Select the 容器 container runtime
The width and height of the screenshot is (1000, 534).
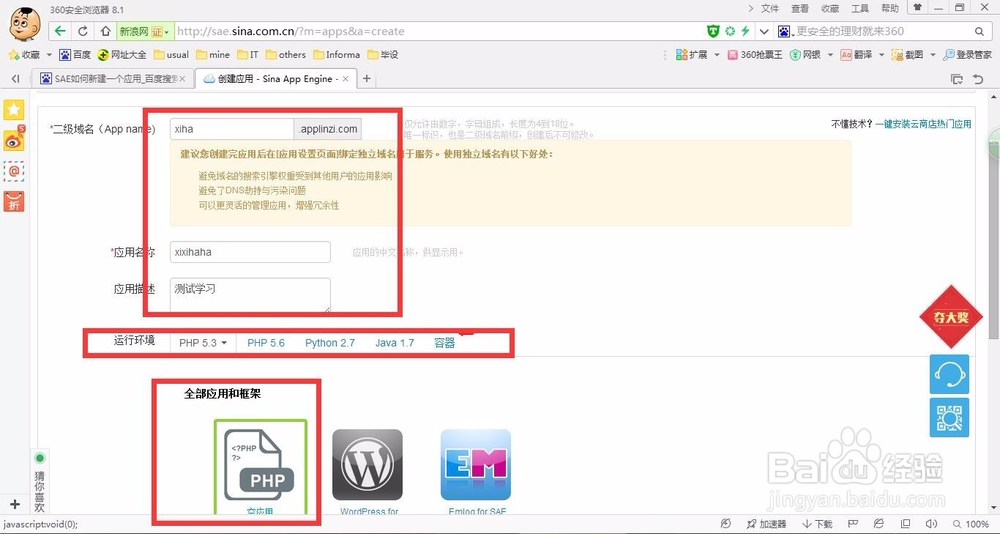coord(445,343)
